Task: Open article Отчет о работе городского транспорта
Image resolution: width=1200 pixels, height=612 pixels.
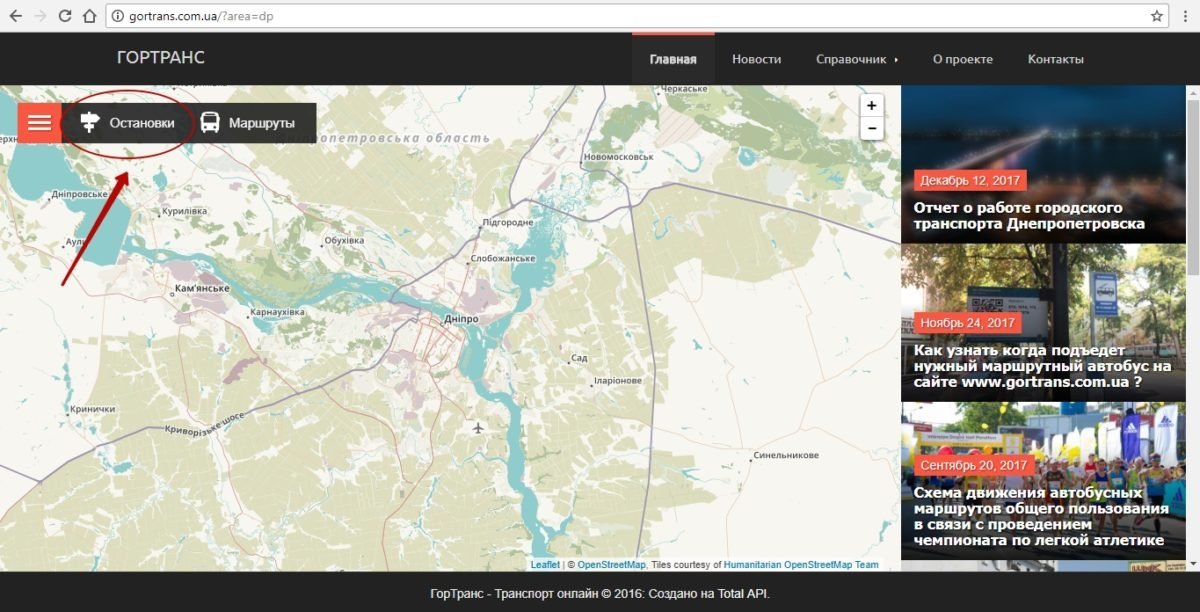Action: click(x=1028, y=216)
